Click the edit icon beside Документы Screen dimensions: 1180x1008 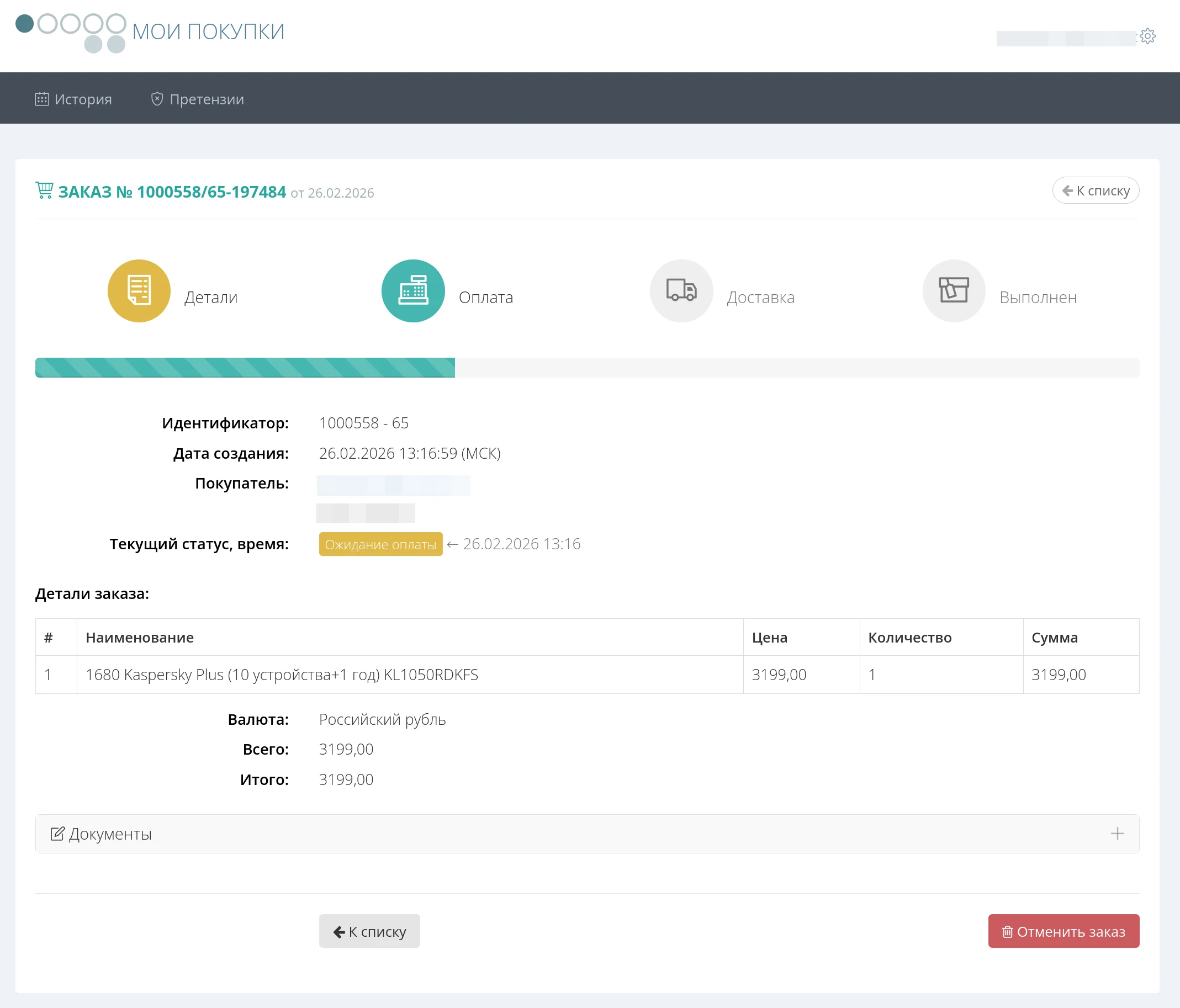pyautogui.click(x=57, y=834)
